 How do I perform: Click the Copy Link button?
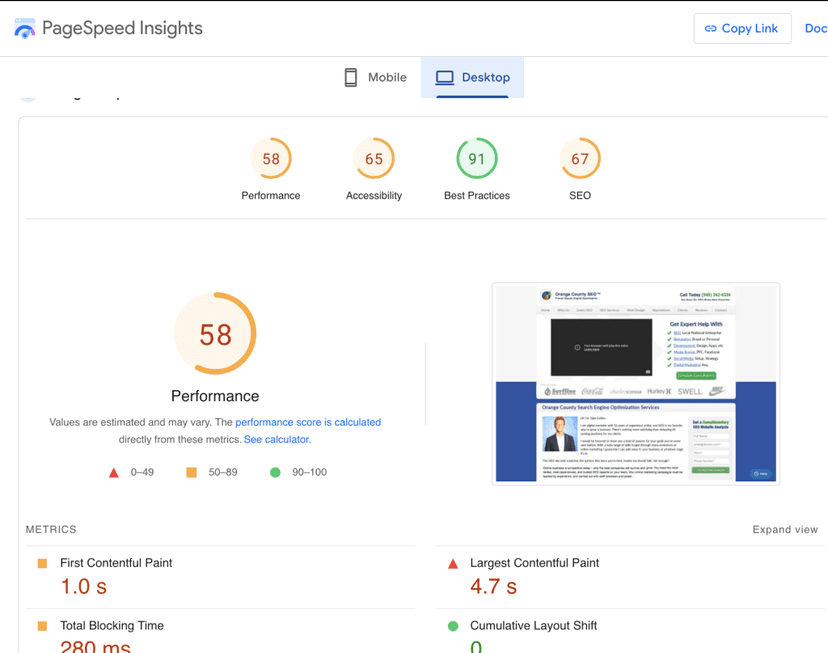point(742,28)
